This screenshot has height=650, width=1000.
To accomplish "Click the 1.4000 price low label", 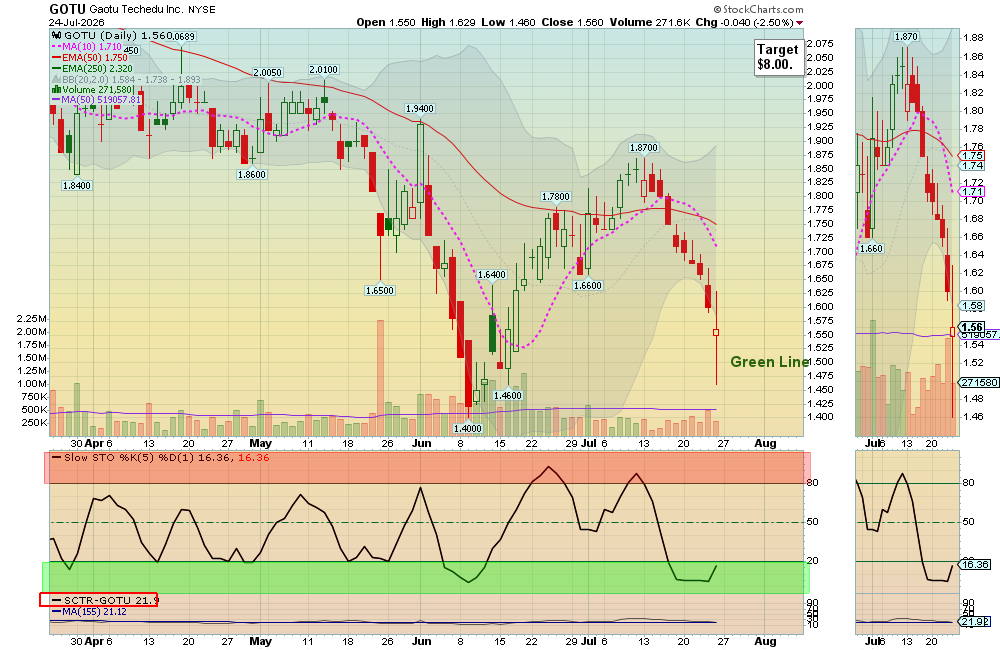I will pyautogui.click(x=467, y=429).
